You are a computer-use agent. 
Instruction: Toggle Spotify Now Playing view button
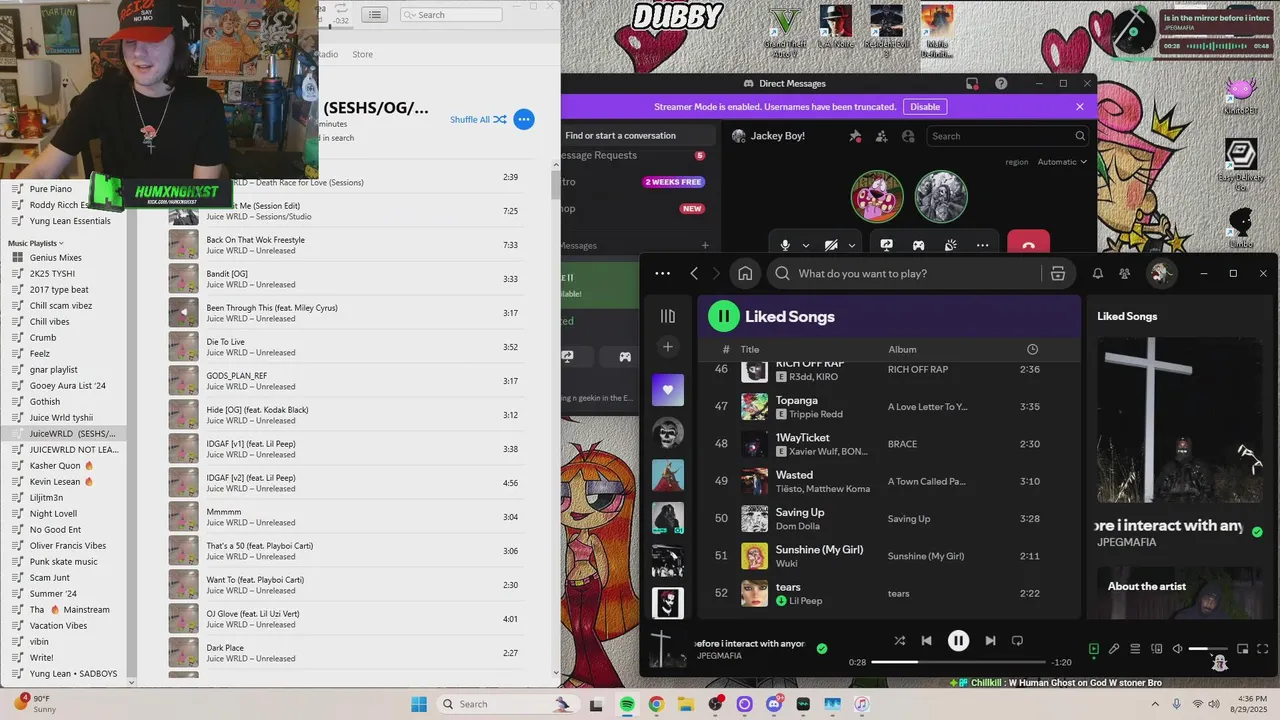click(x=1093, y=649)
